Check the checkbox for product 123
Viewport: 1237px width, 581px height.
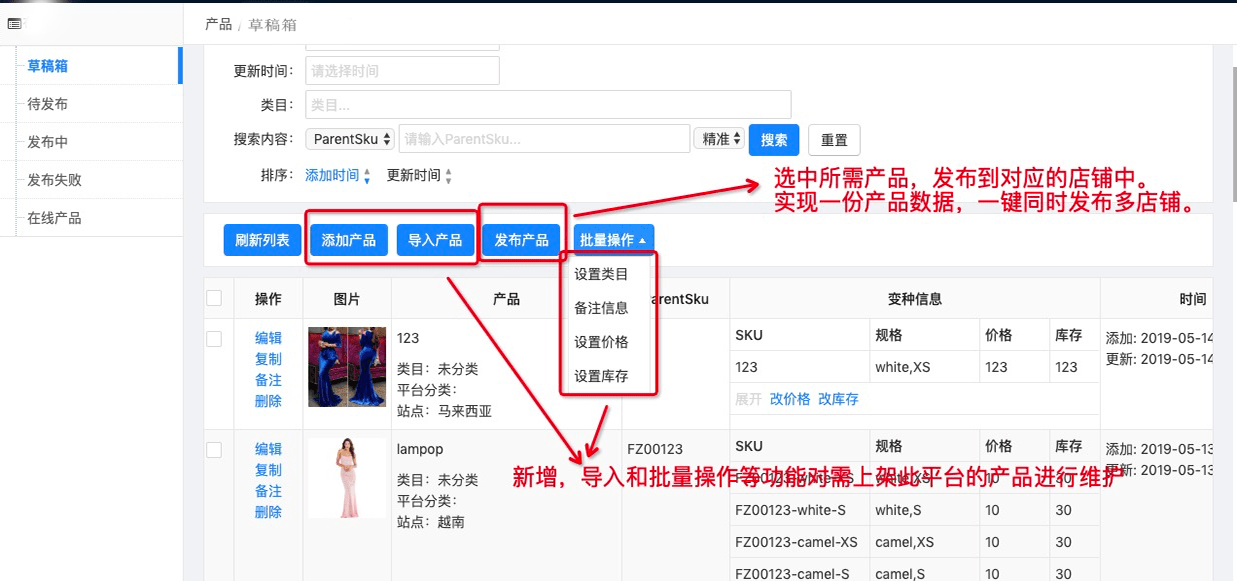click(x=214, y=339)
